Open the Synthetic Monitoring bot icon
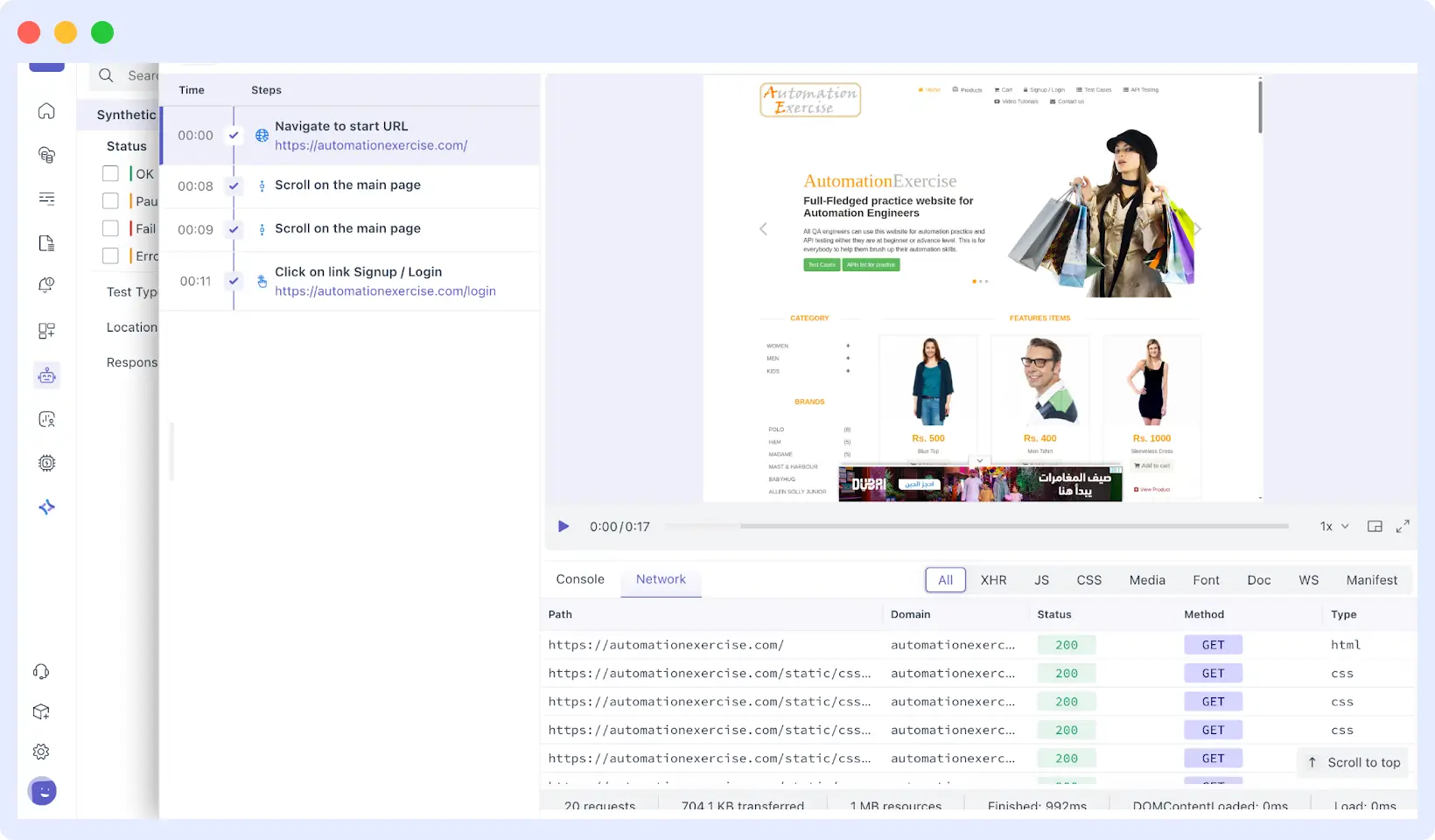The height and width of the screenshot is (840, 1435). tap(45, 375)
